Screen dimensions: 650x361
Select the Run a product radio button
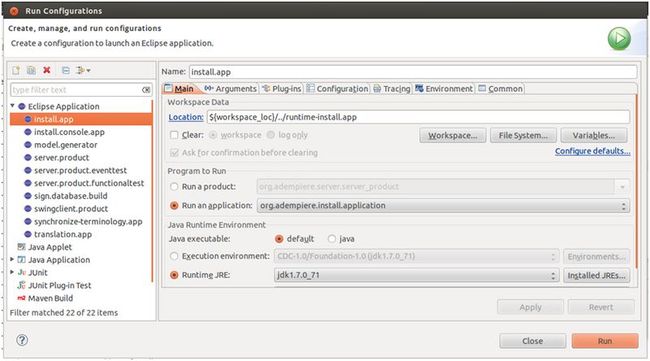point(174,187)
